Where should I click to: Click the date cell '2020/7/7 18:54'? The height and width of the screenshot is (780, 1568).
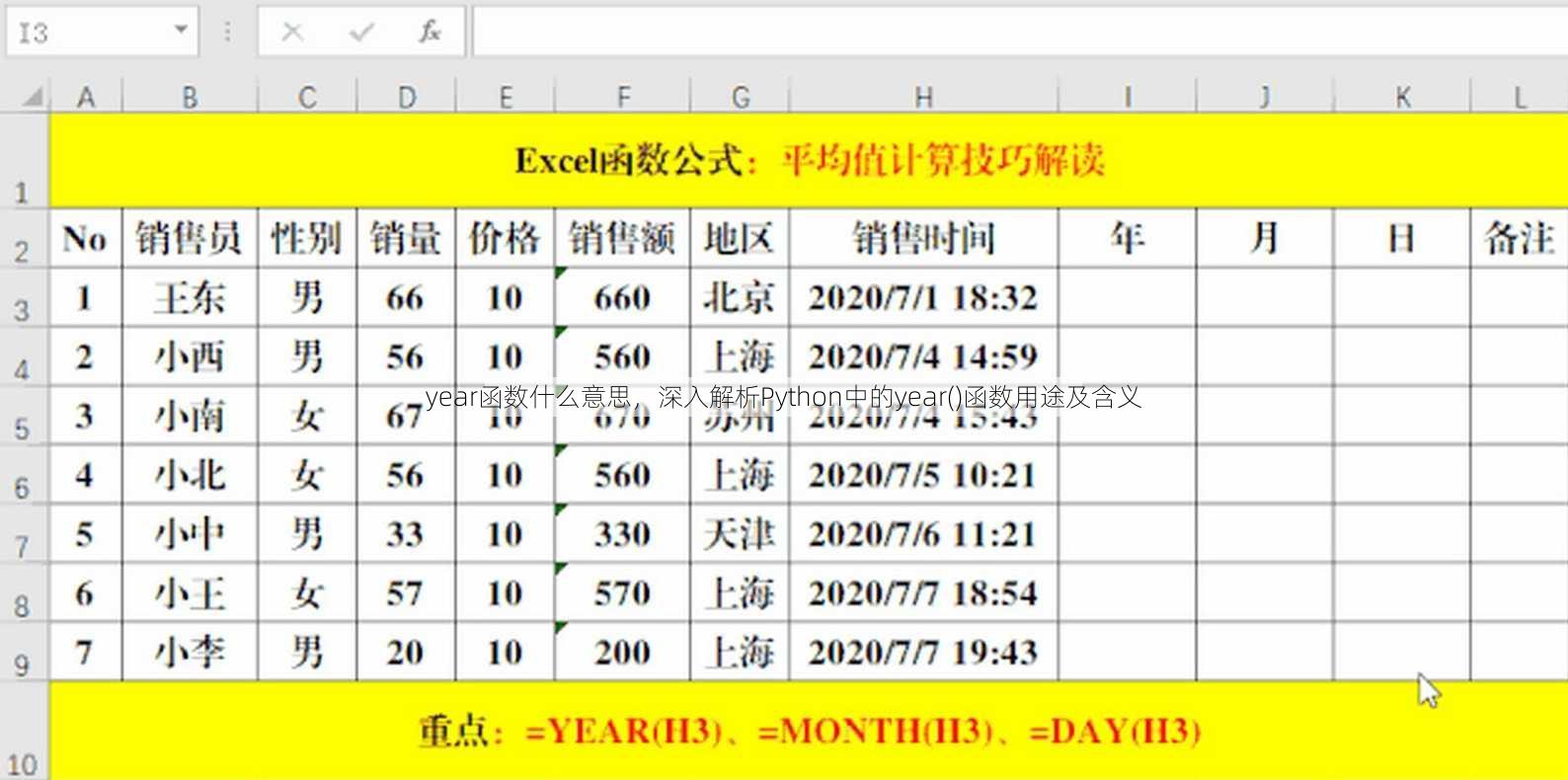(x=923, y=593)
